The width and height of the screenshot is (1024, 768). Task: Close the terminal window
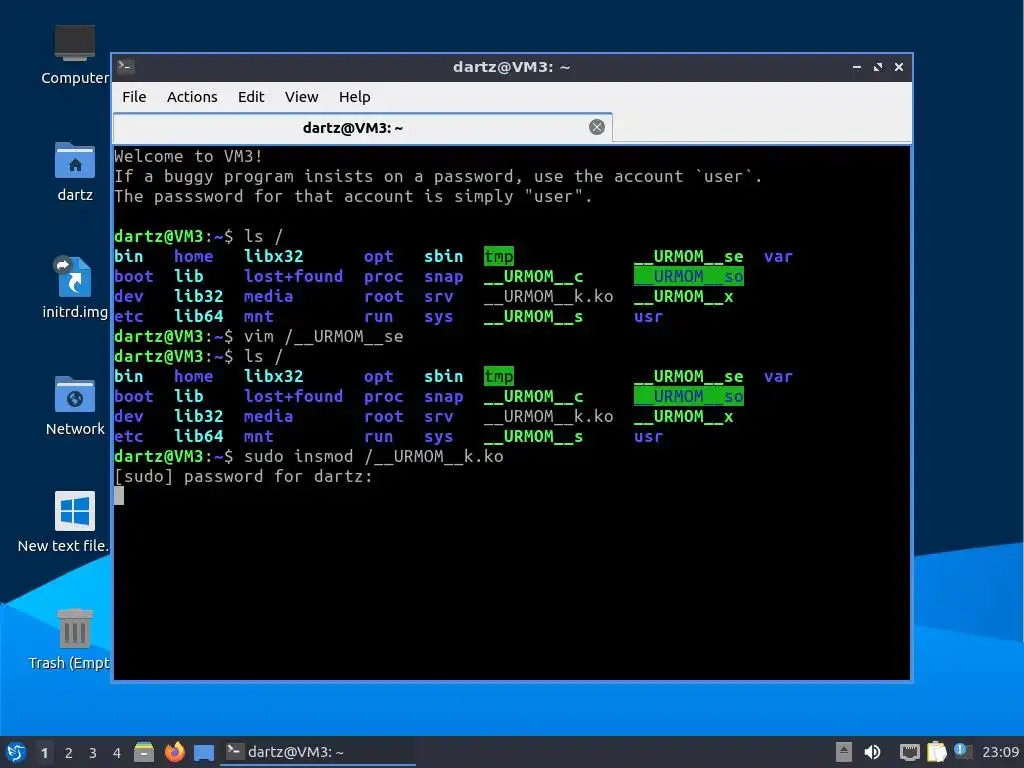click(899, 67)
